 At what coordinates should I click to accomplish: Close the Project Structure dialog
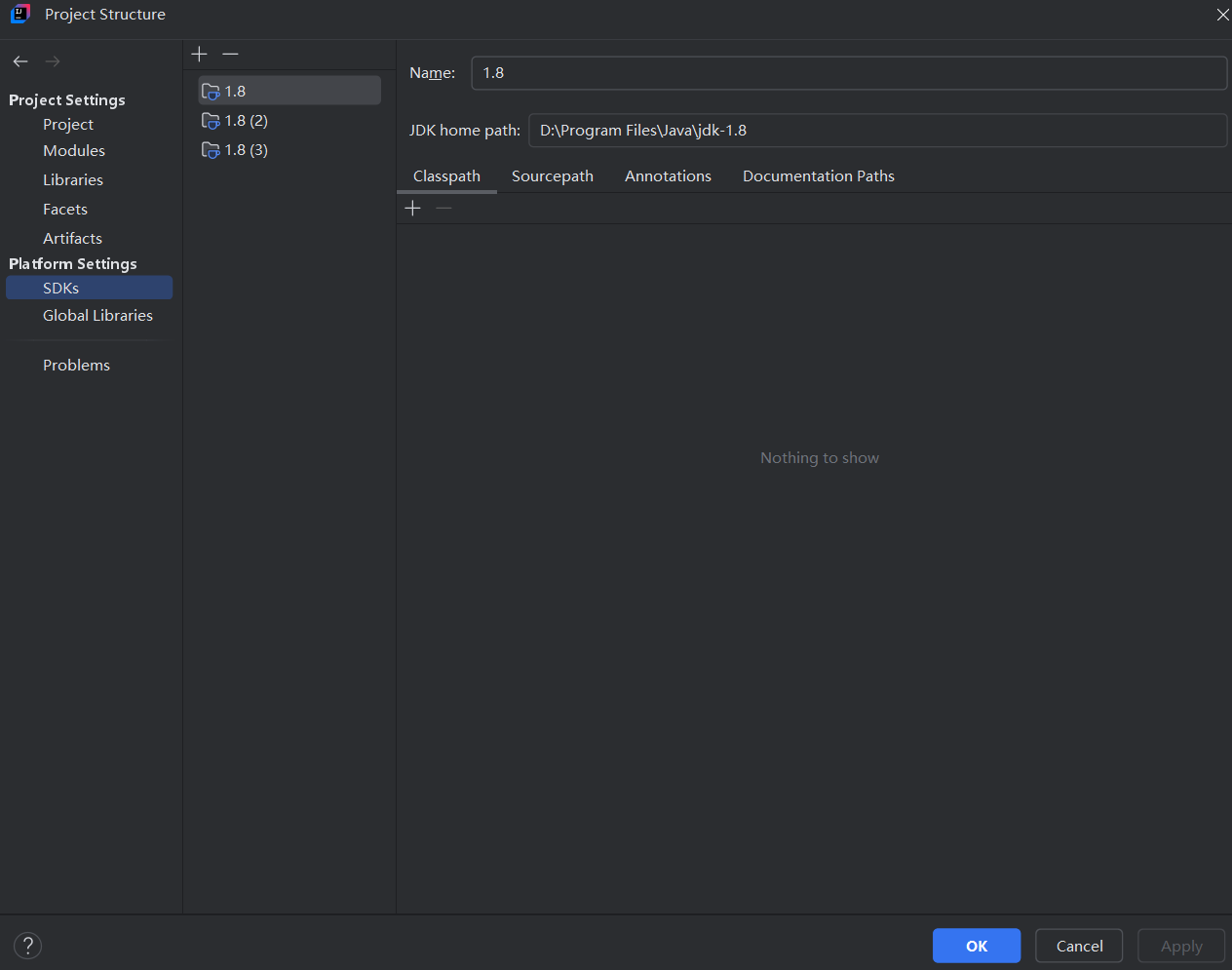click(1222, 15)
